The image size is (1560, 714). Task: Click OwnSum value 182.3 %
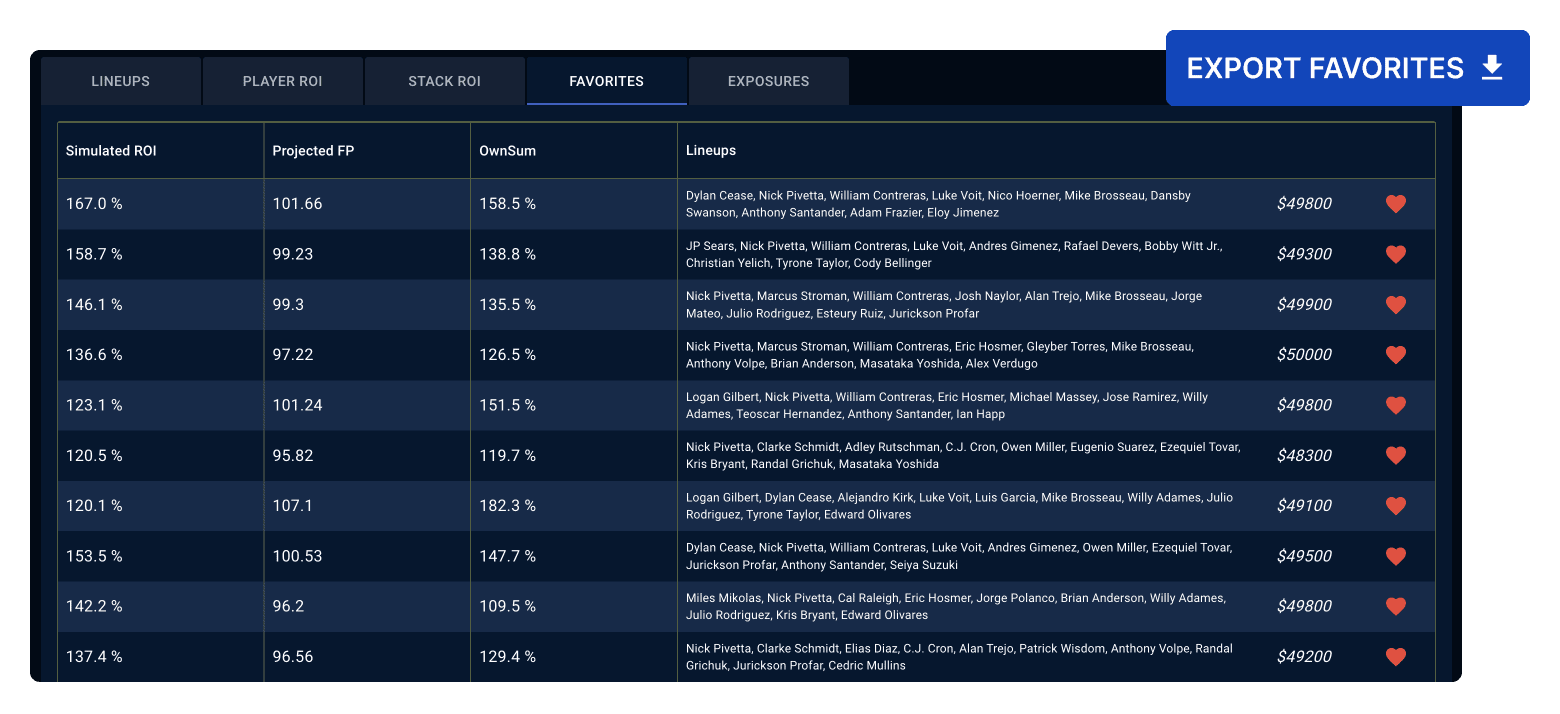click(x=507, y=506)
